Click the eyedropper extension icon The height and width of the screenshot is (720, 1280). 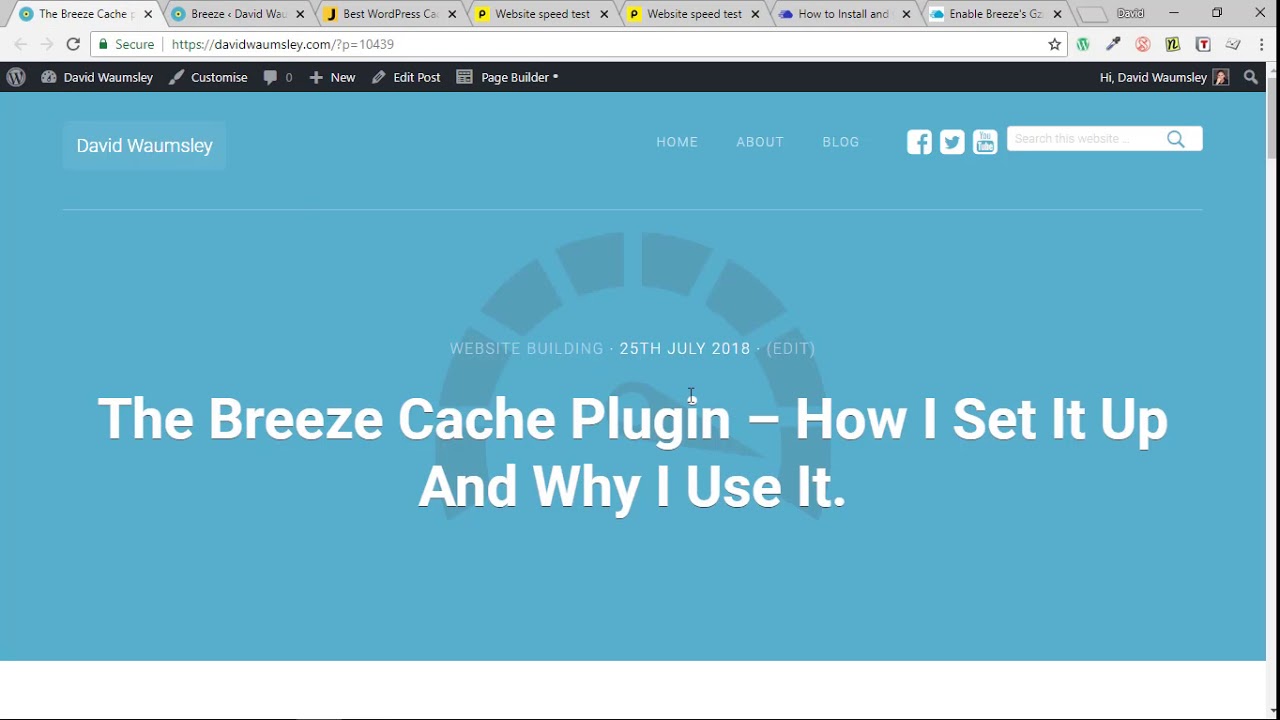1113,44
